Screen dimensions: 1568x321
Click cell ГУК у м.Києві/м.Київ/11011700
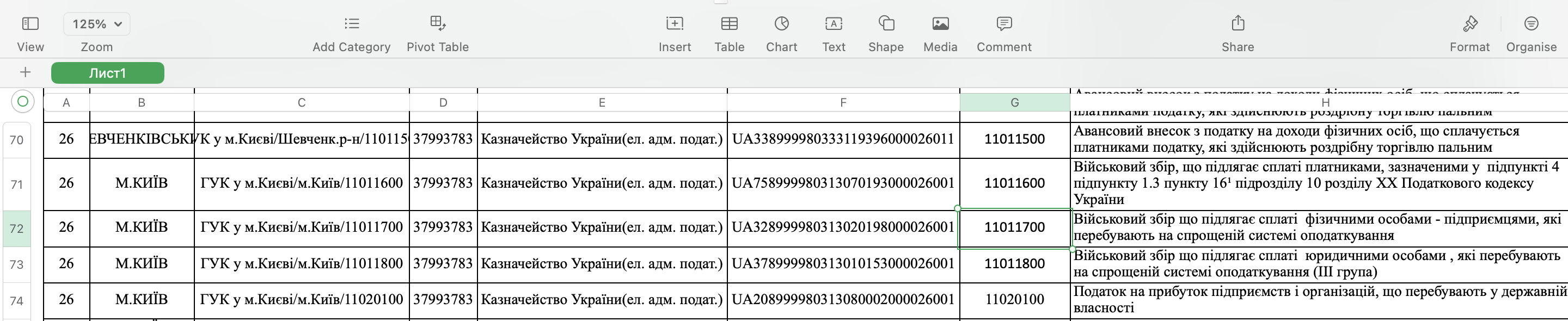(302, 227)
